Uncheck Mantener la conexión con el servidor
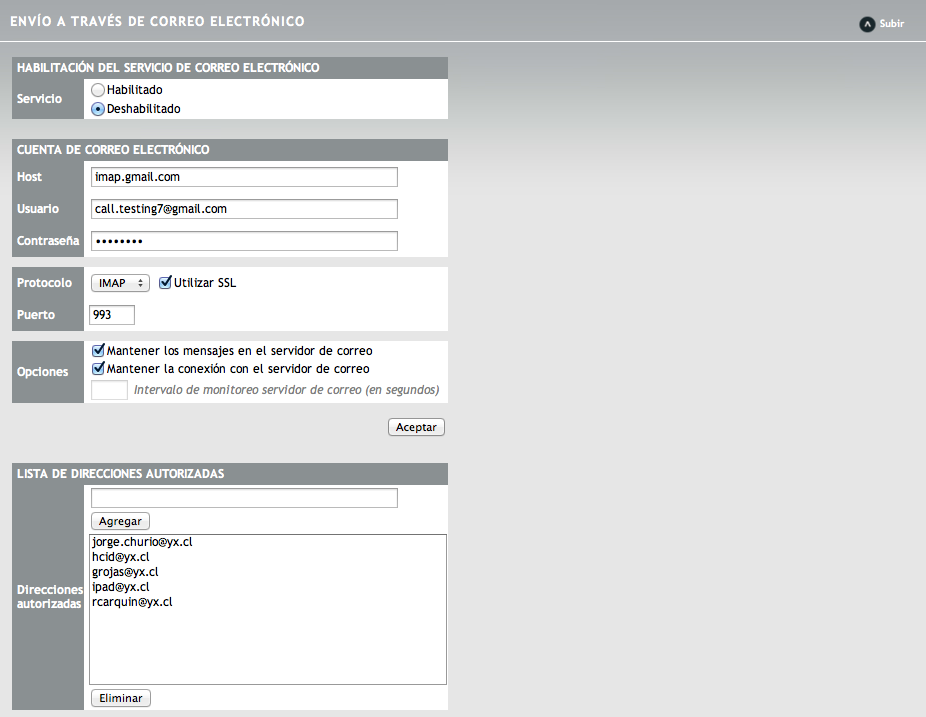 [99, 369]
